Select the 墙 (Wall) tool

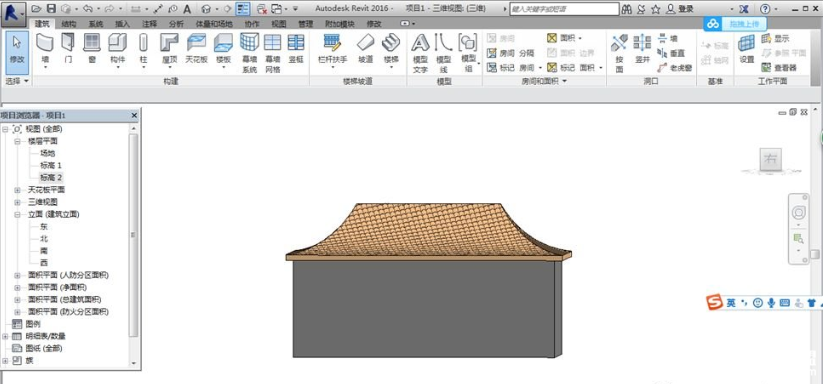pyautogui.click(x=45, y=49)
